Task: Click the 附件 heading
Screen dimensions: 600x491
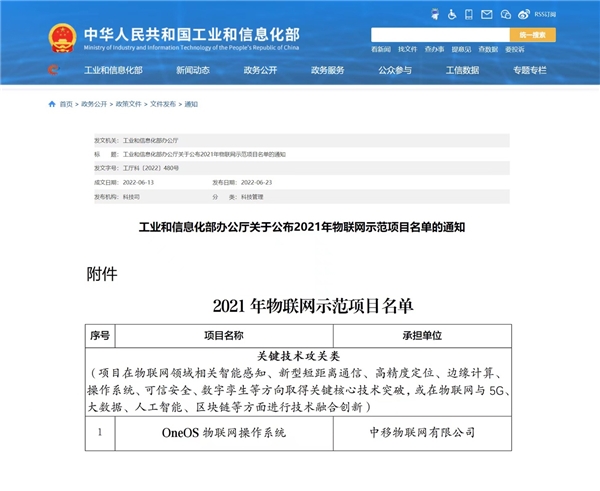Action: tap(102, 274)
